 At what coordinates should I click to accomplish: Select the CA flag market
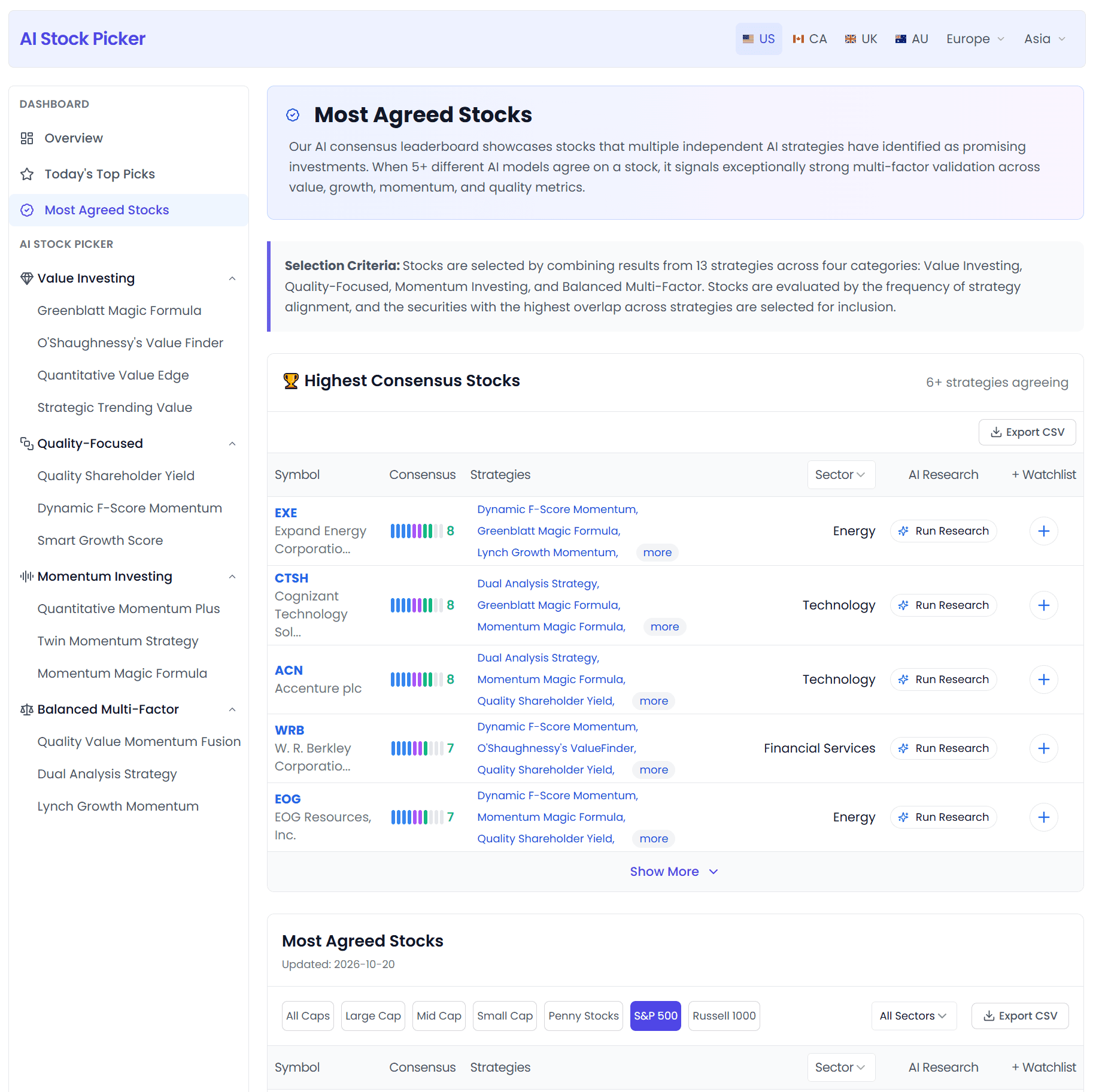810,39
